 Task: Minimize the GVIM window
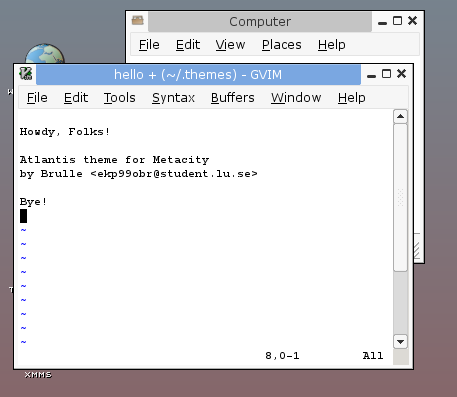(372, 76)
